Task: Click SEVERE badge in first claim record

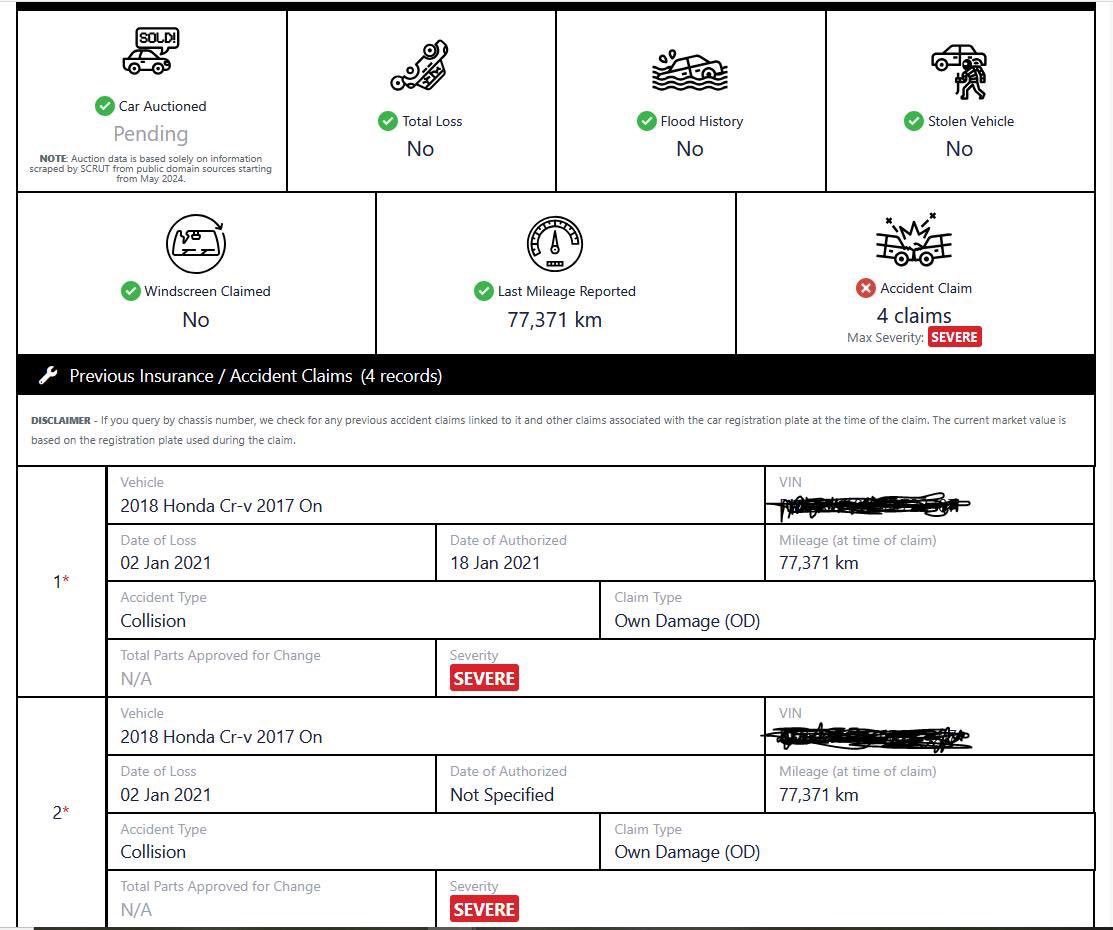Action: [x=484, y=678]
